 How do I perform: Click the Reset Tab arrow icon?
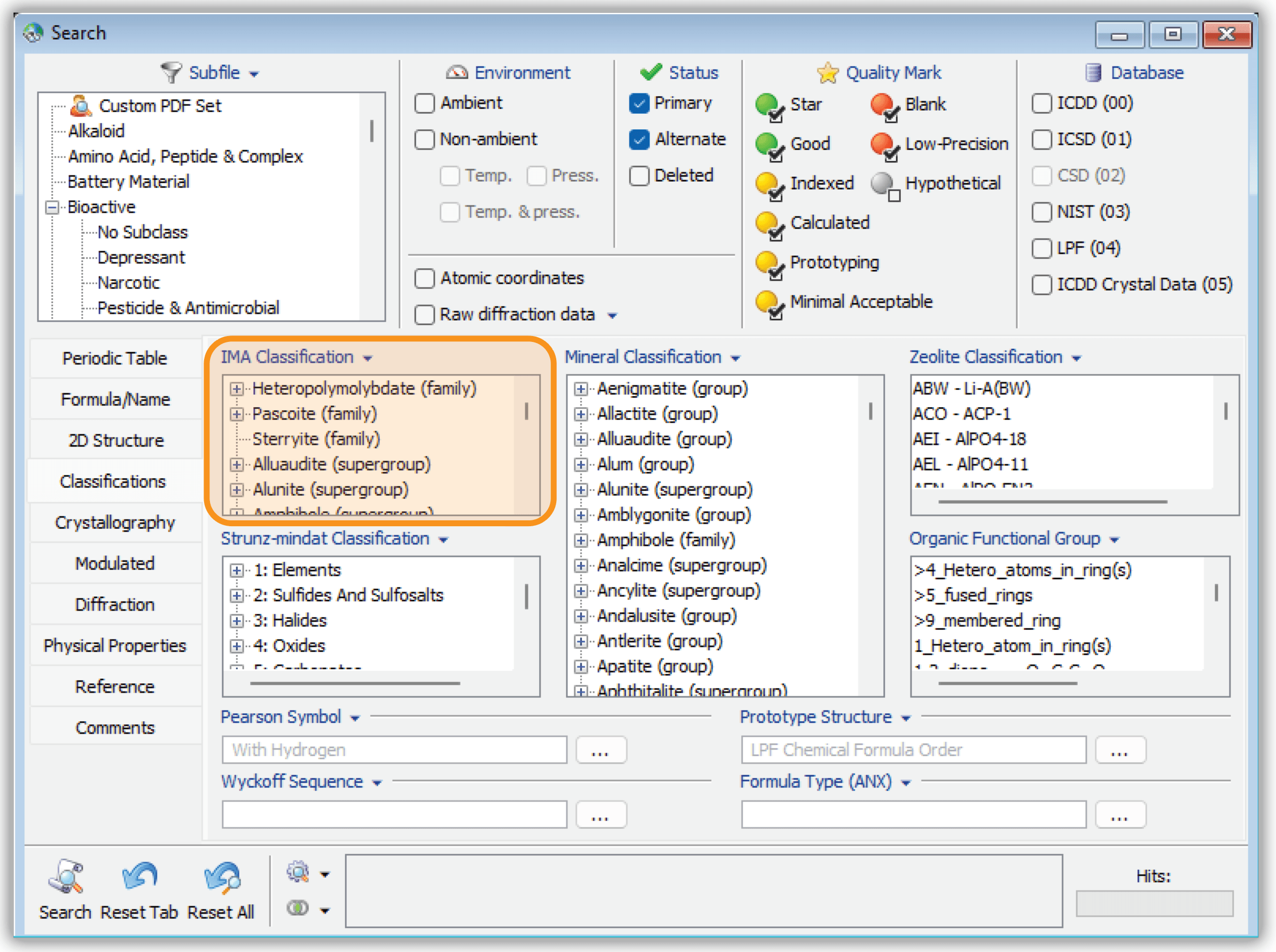pyautogui.click(x=139, y=877)
